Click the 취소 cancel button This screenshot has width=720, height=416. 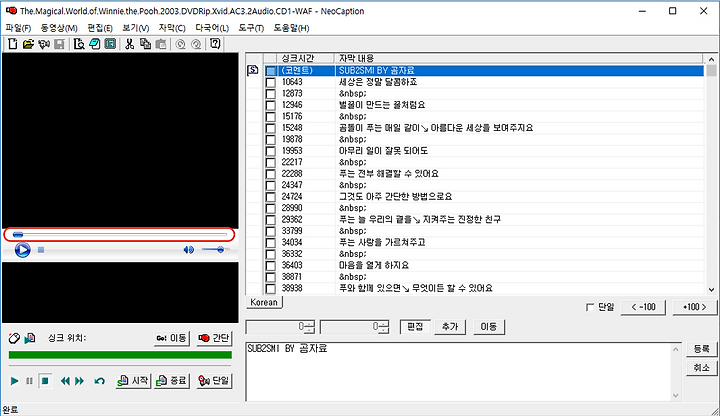[x=701, y=368]
